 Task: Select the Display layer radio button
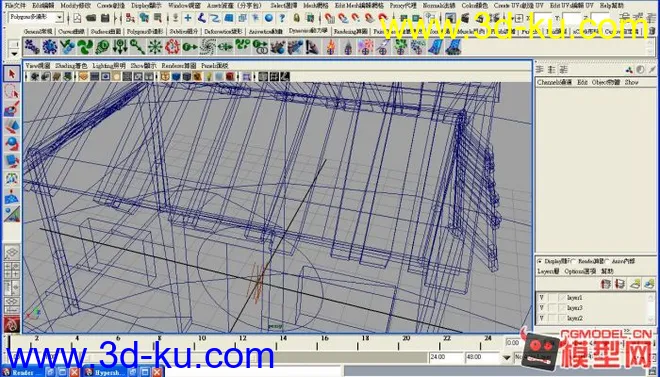click(540, 261)
